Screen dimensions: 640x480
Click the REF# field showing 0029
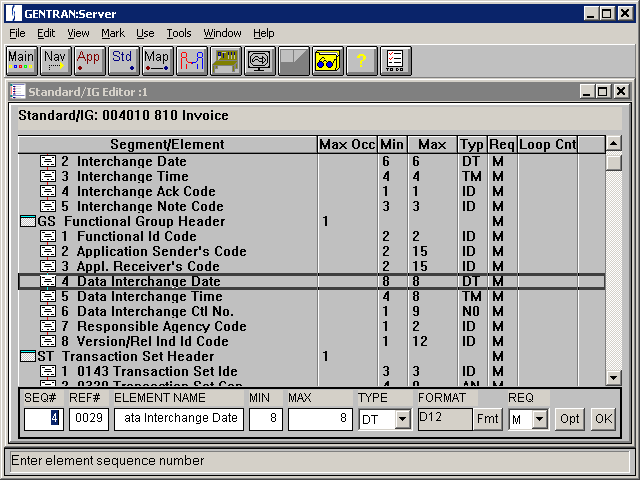89,419
